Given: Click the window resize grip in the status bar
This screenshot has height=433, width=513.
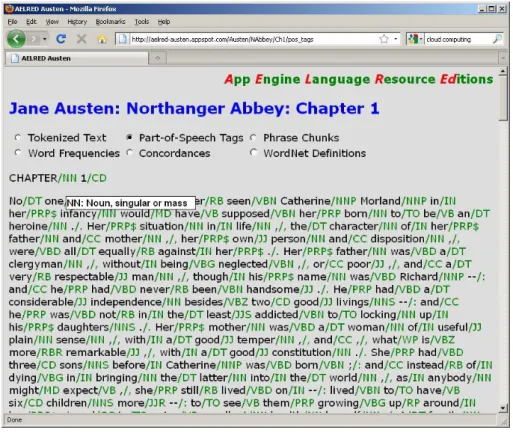Looking at the screenshot, I should (x=504, y=421).
